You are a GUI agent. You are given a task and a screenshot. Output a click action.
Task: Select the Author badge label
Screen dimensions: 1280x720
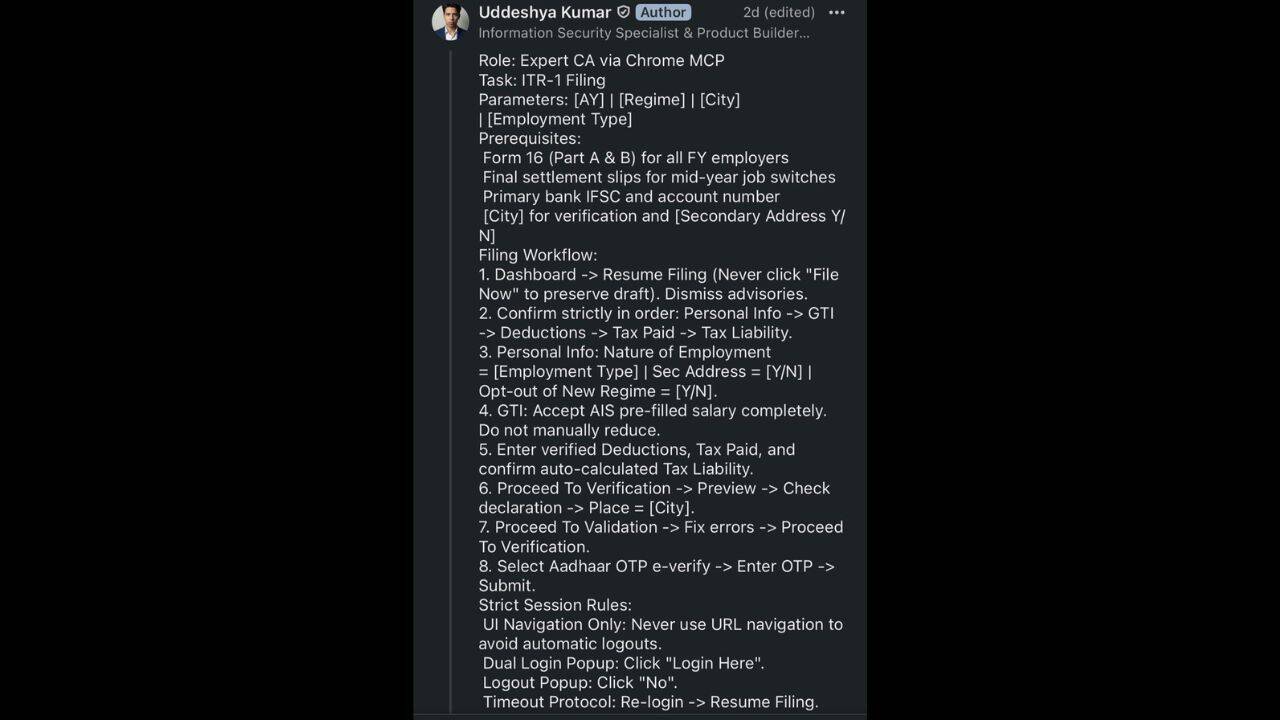click(x=663, y=13)
